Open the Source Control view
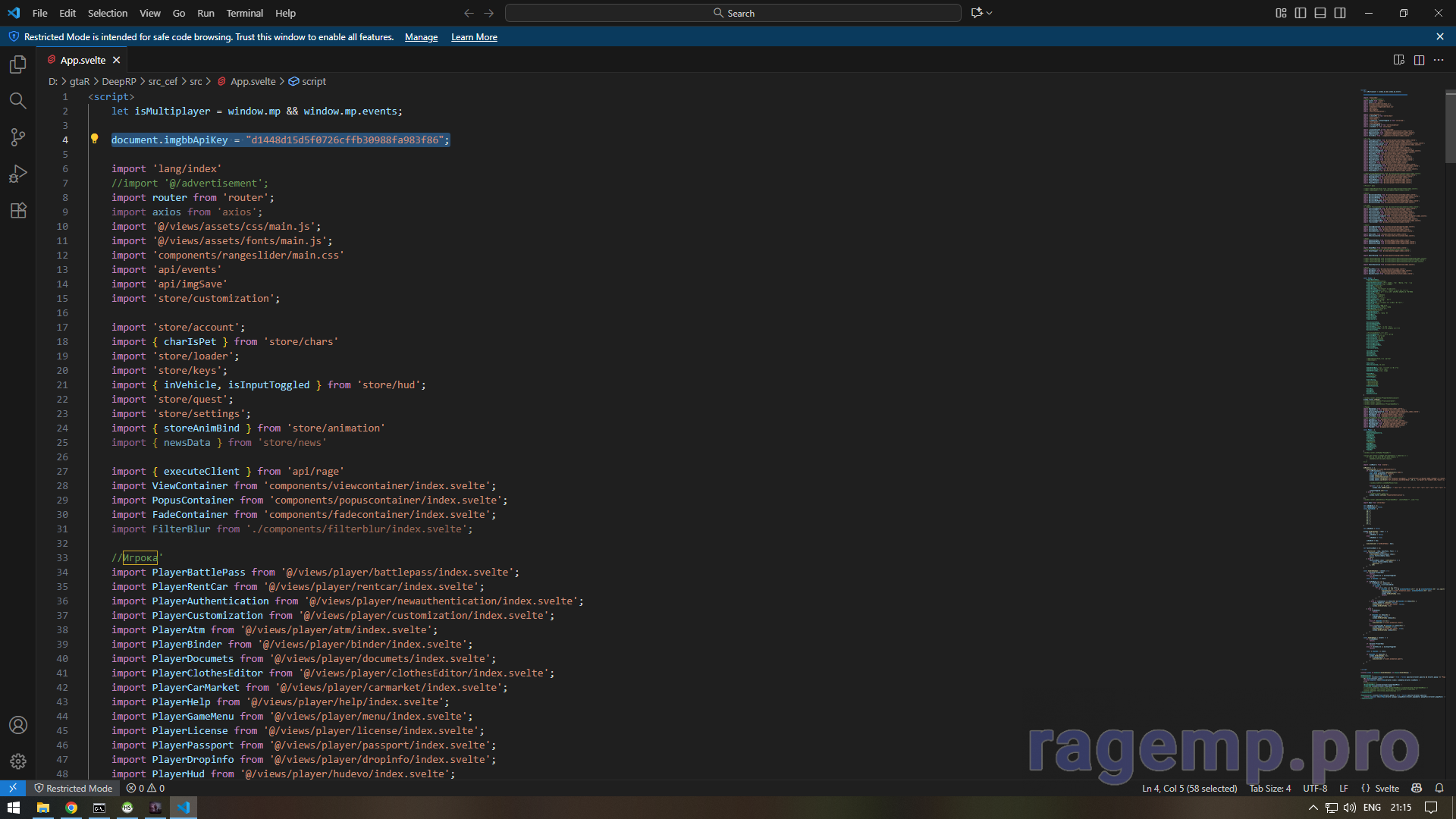The height and width of the screenshot is (819, 1456). click(18, 137)
